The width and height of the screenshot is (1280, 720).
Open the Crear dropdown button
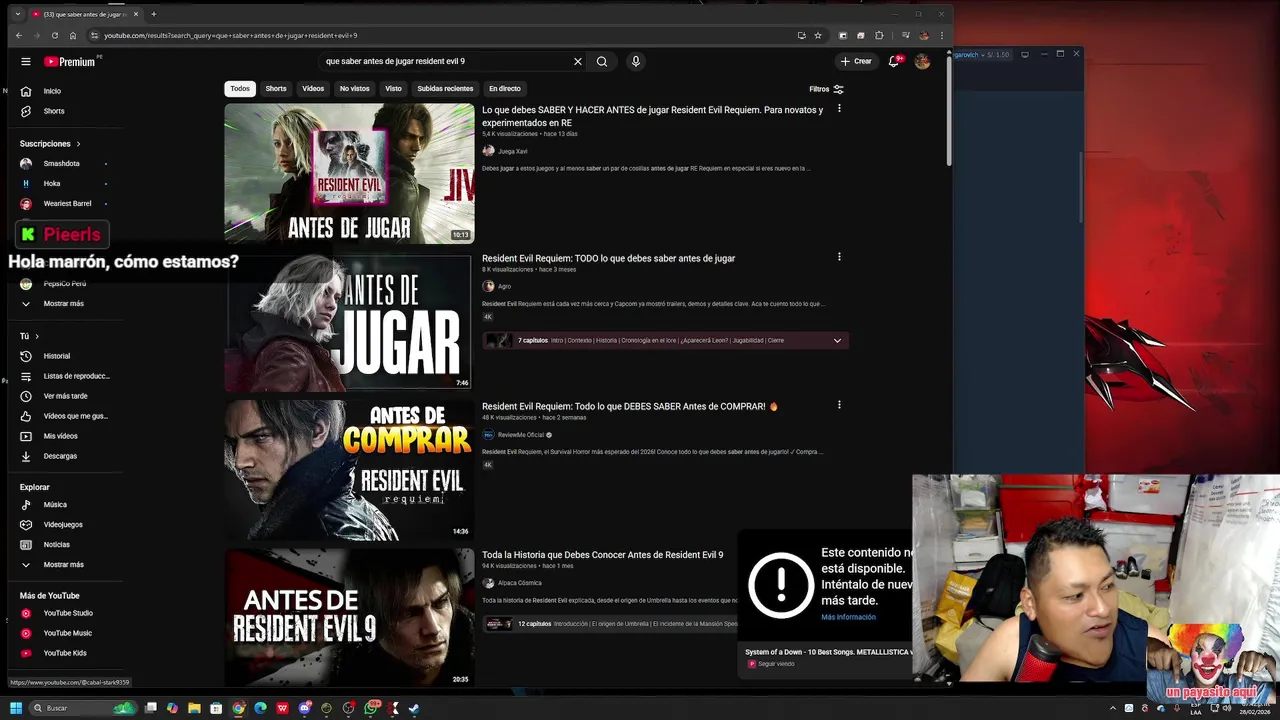[855, 61]
